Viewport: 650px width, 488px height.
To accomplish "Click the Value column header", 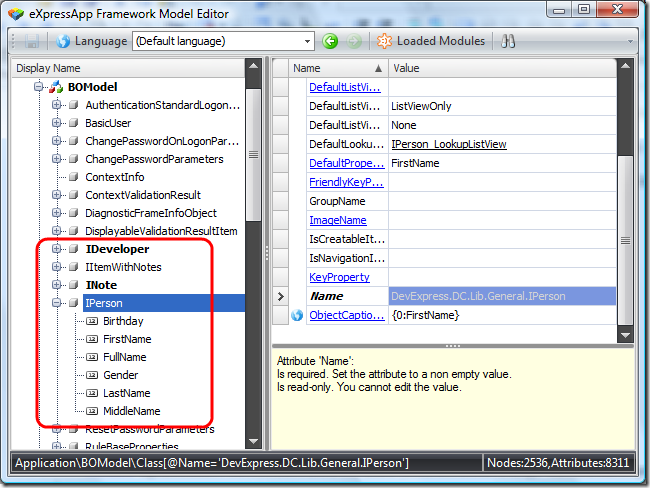I will tap(502, 68).
